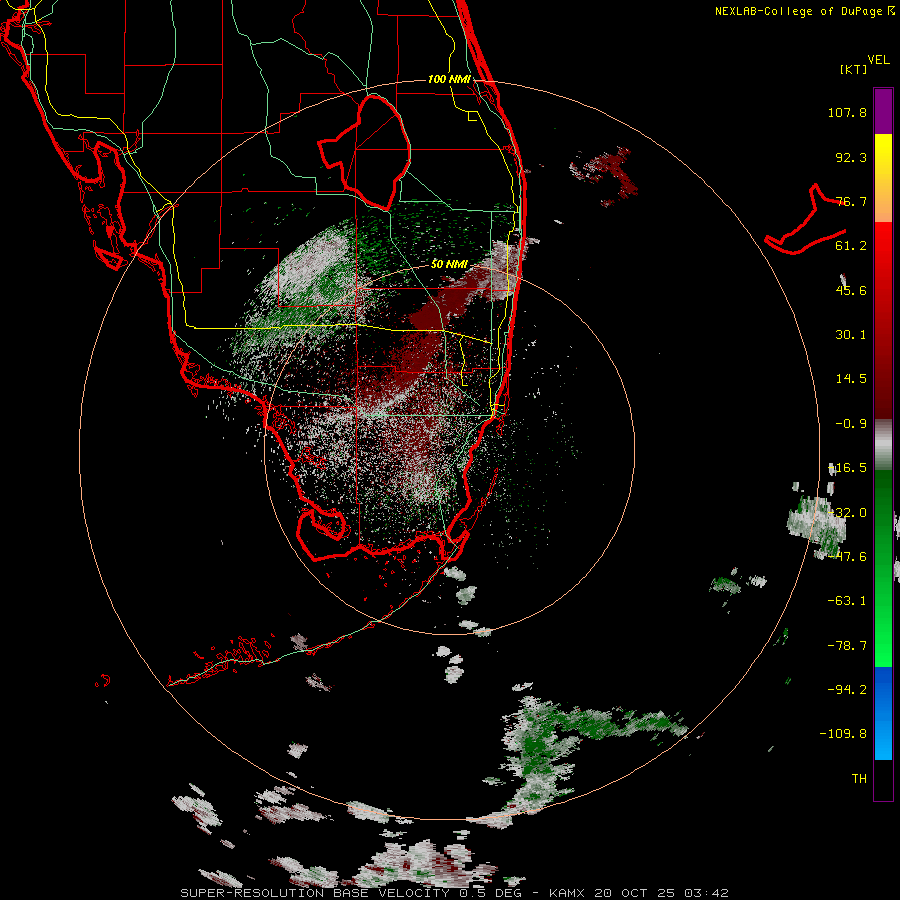The image size is (900, 900).
Task: Click the -16.5 velocity scale value
Action: pos(847,468)
